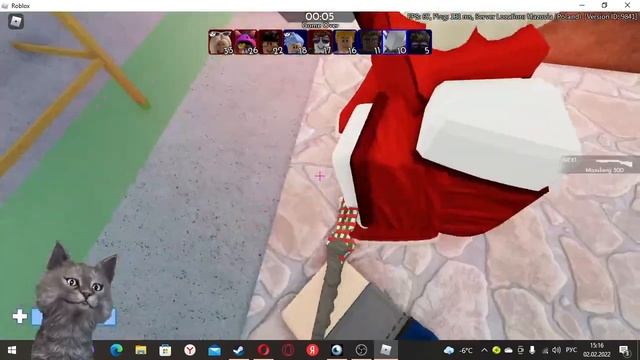Select player avatar with score 16
640x360 pixels.
coord(345,42)
